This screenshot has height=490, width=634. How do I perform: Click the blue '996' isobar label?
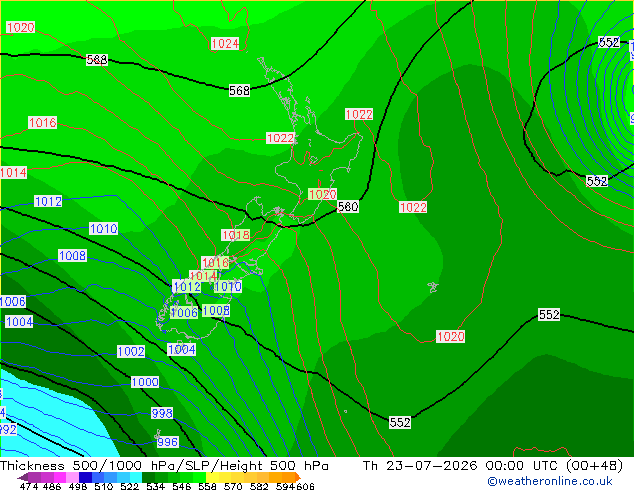pos(167,442)
